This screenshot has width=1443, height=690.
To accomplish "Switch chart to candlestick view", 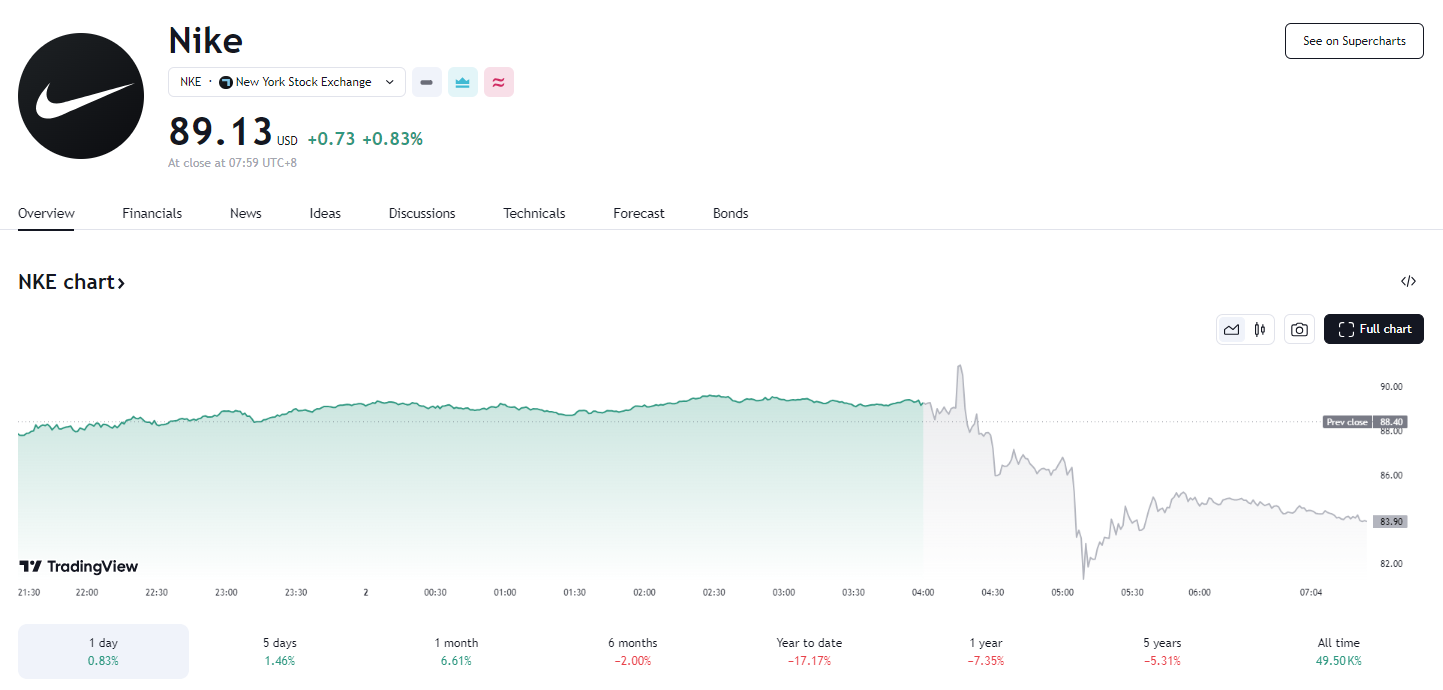I will pyautogui.click(x=1259, y=328).
